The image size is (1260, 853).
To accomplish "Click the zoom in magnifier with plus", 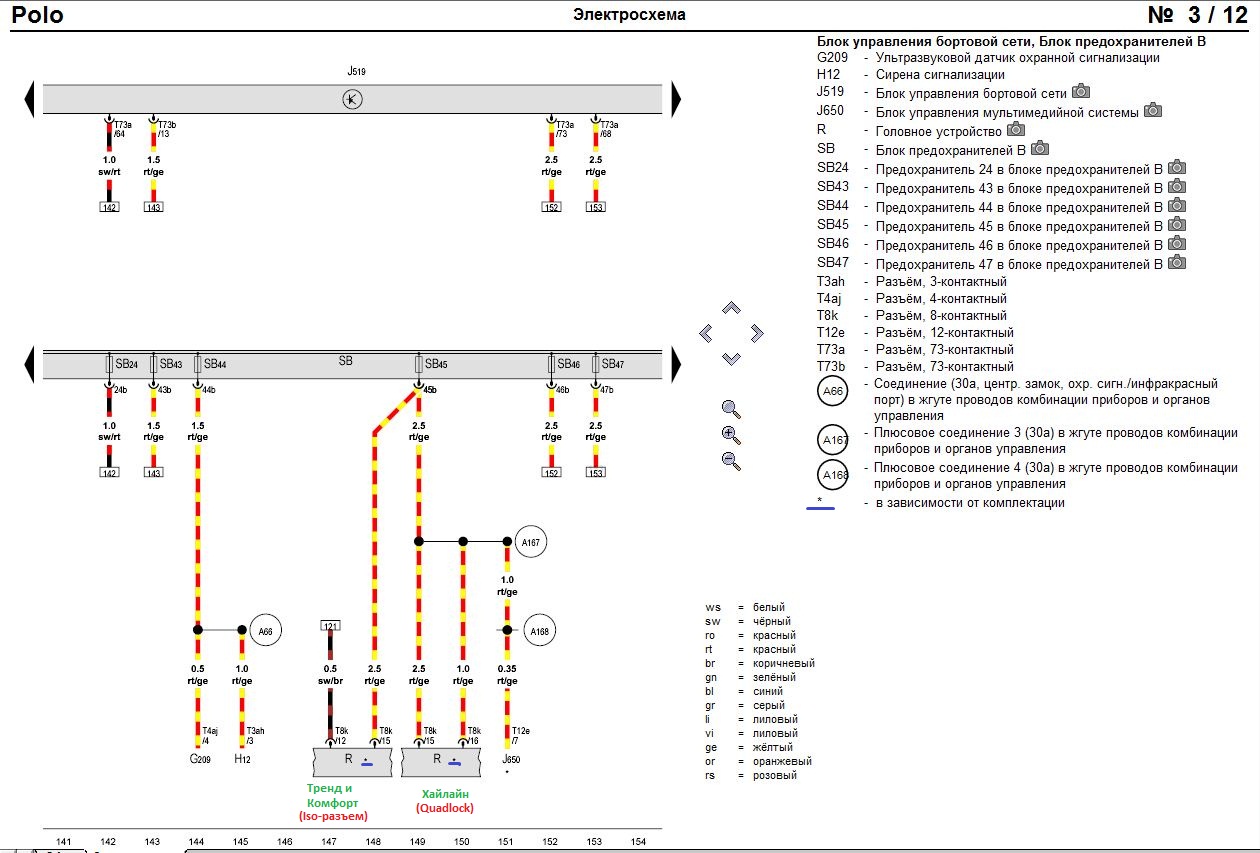I will [731, 435].
